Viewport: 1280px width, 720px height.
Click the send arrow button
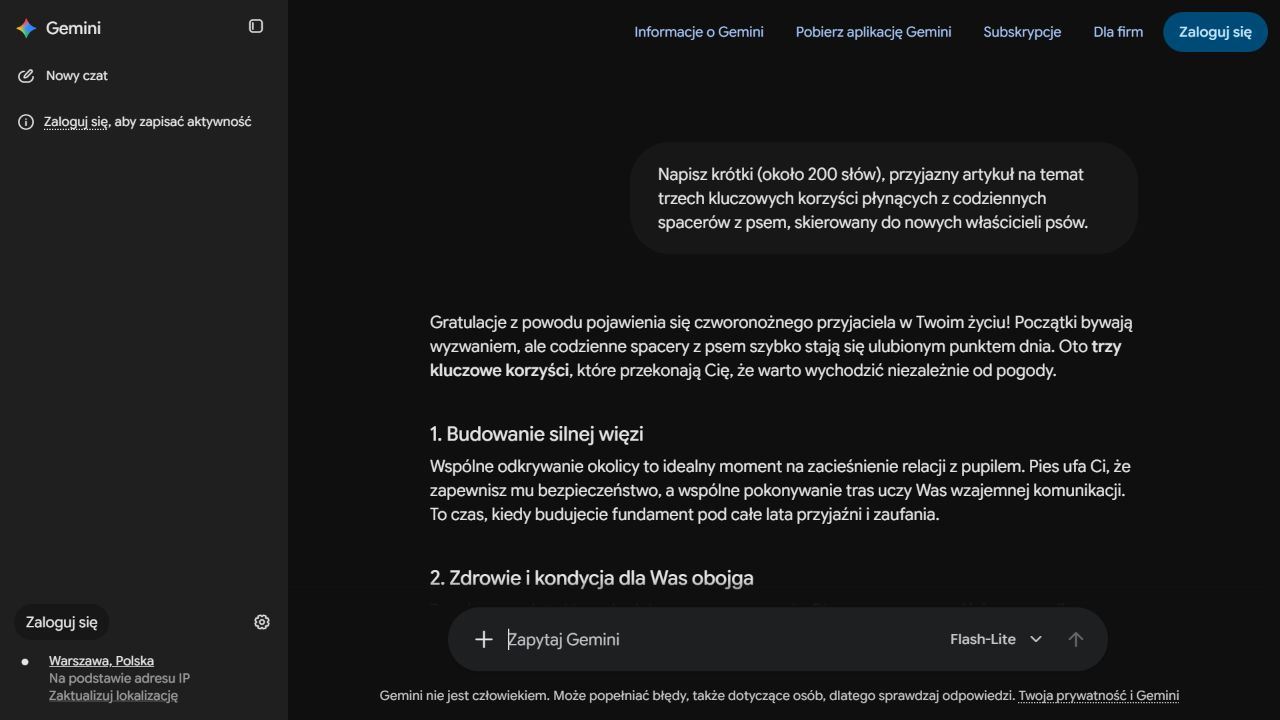(x=1076, y=639)
